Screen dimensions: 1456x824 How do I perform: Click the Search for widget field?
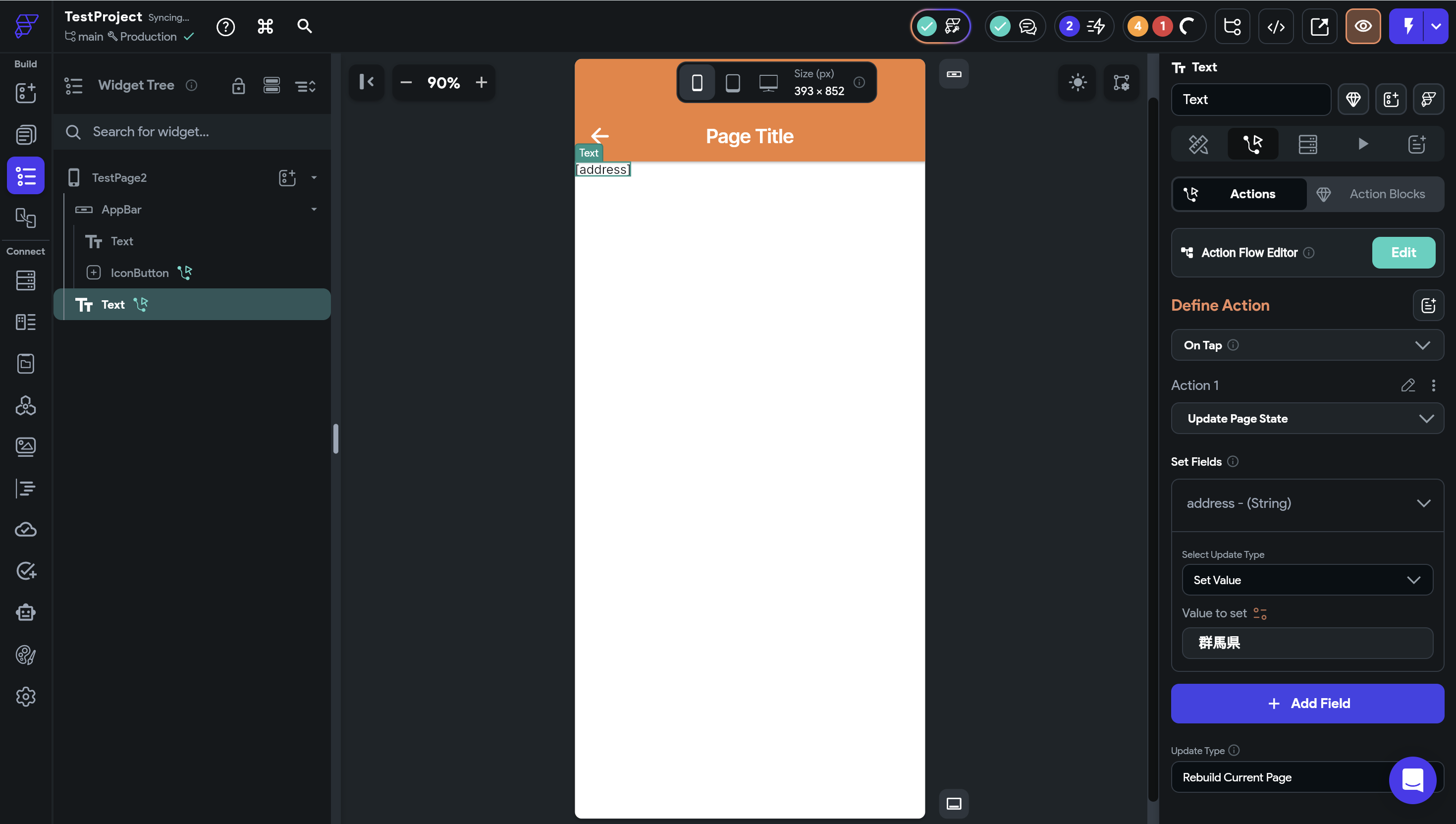(x=192, y=132)
